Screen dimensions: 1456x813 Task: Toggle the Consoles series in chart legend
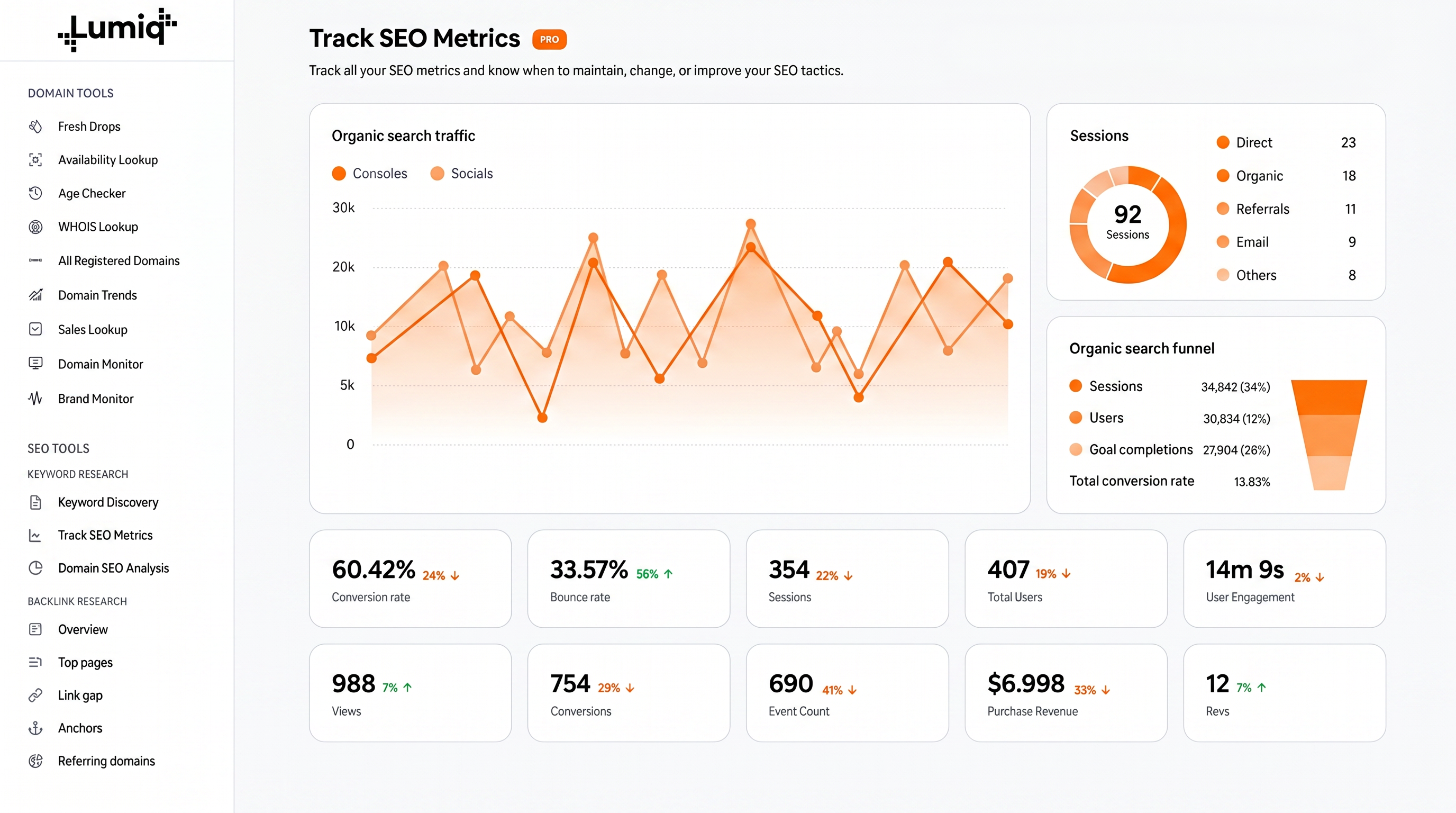pyautogui.click(x=370, y=174)
